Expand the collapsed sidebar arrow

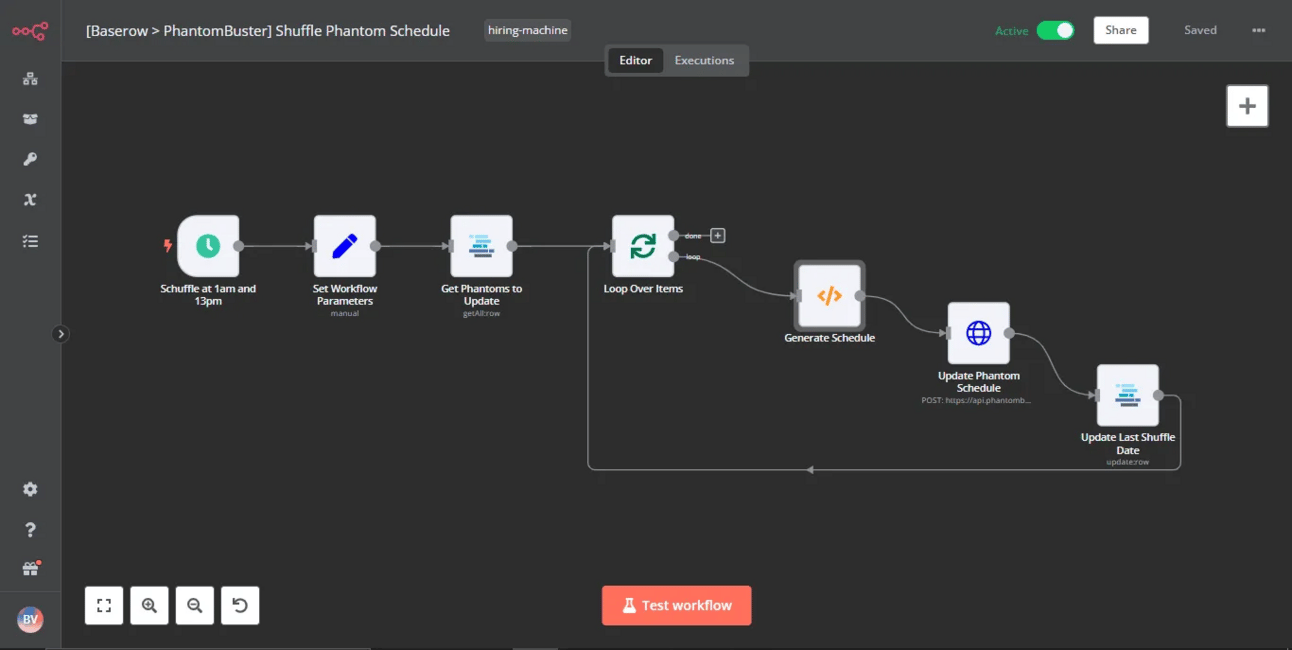(x=61, y=334)
